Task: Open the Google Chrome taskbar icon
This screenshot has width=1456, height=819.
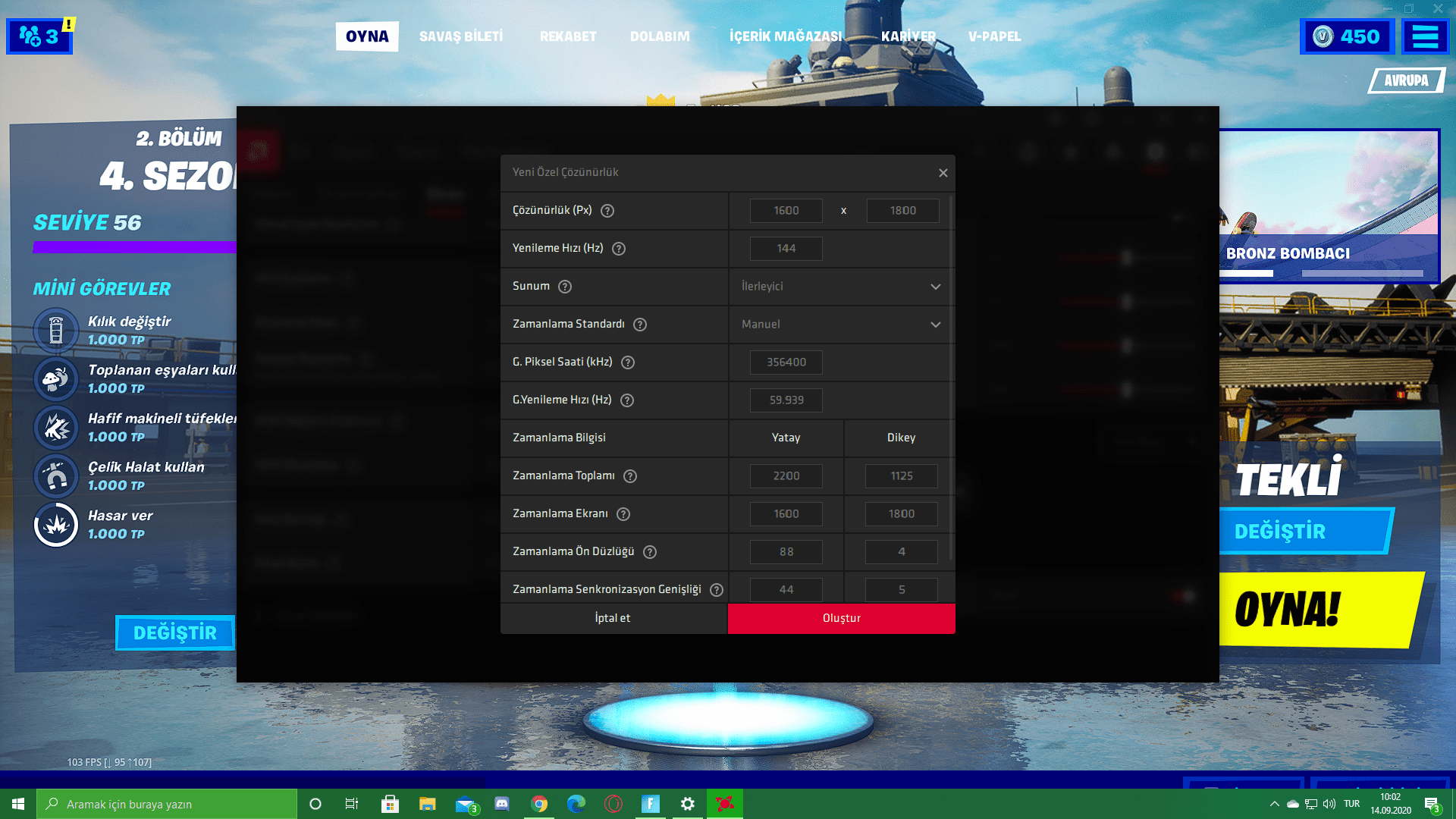Action: pos(539,804)
